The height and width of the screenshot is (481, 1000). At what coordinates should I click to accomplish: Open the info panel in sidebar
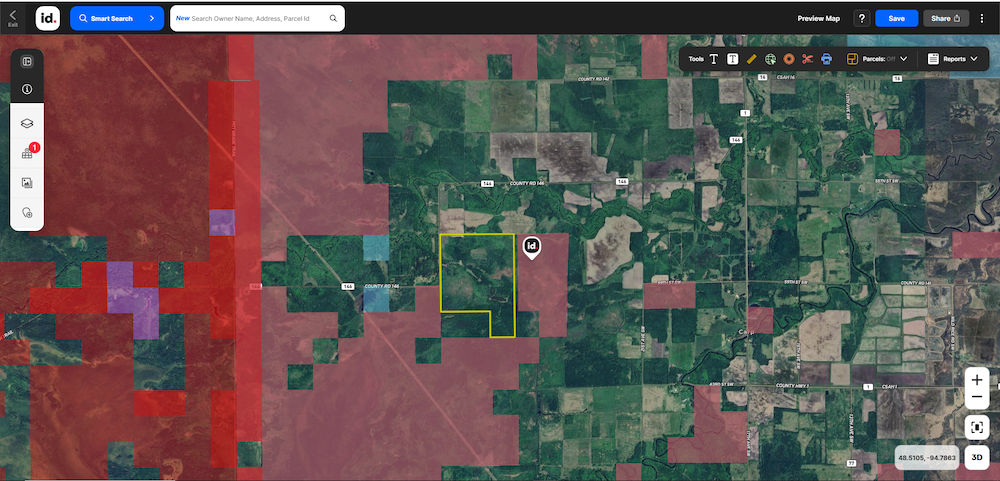tap(27, 89)
